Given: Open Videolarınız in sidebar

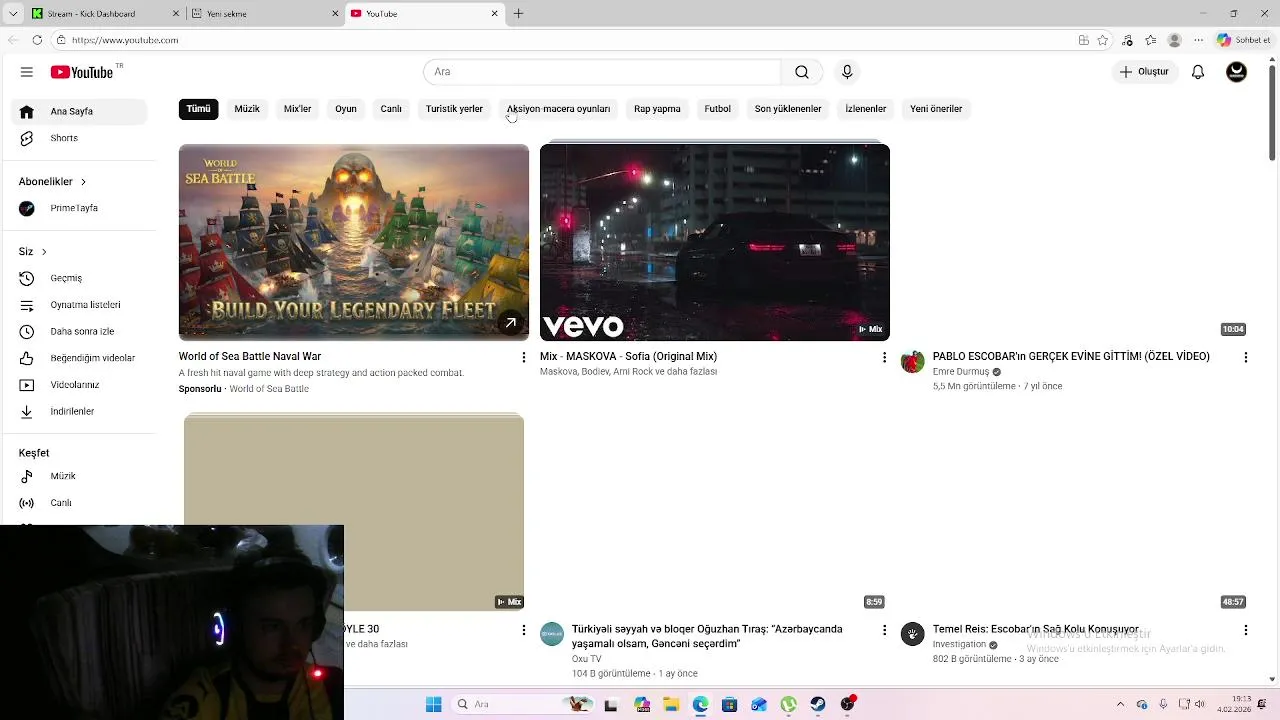Looking at the screenshot, I should 79,385.
